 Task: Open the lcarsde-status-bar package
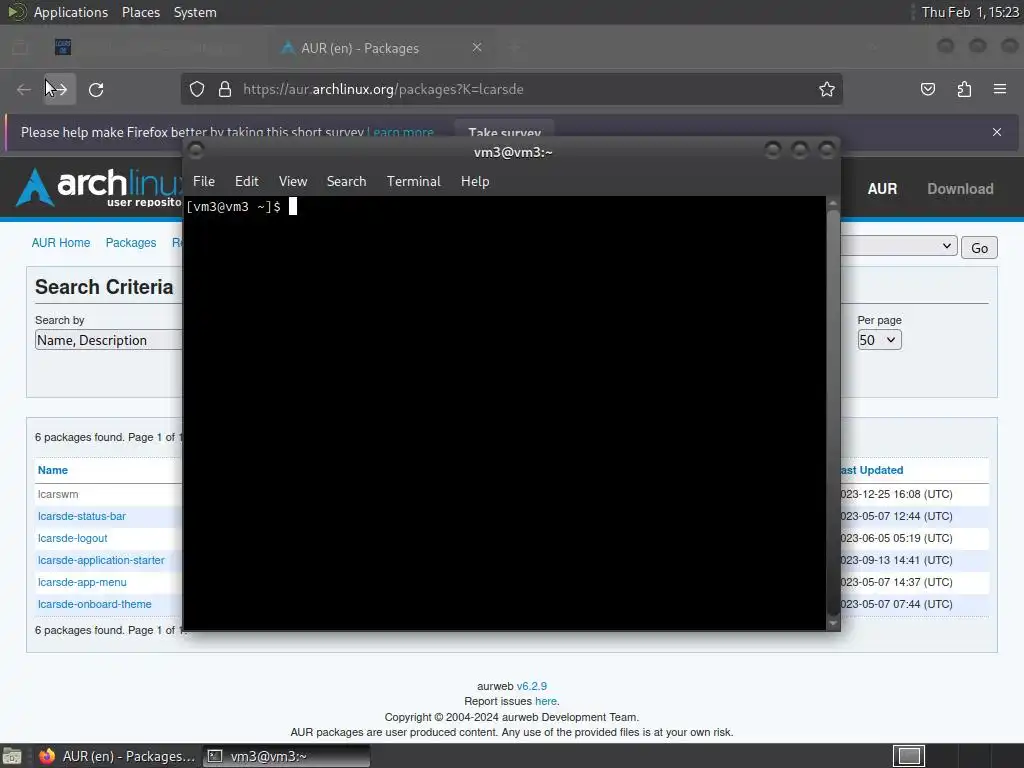click(x=82, y=517)
